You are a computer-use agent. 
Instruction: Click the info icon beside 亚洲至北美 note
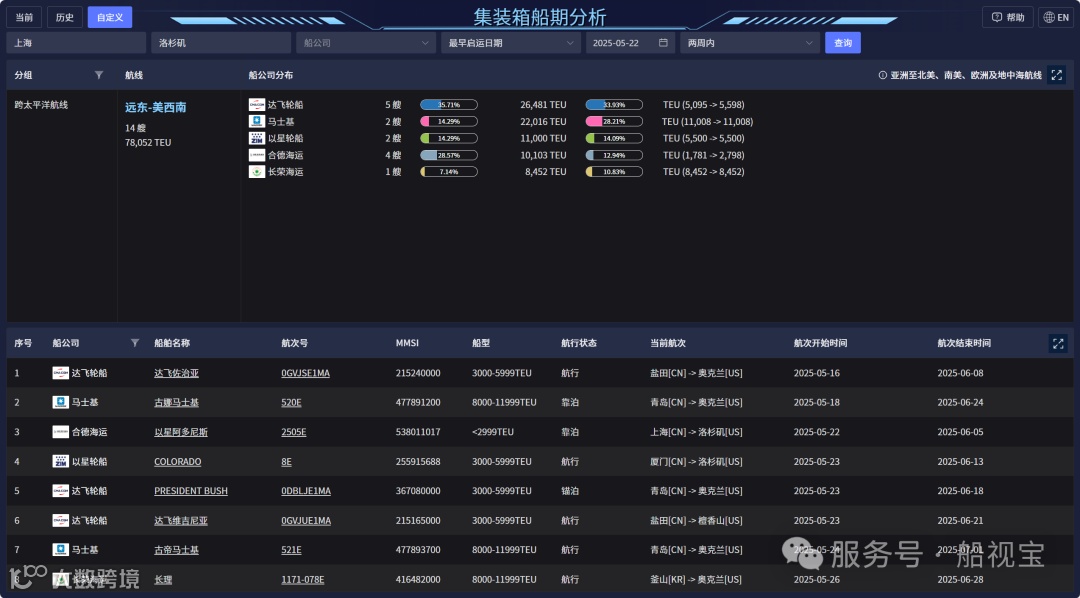click(882, 75)
